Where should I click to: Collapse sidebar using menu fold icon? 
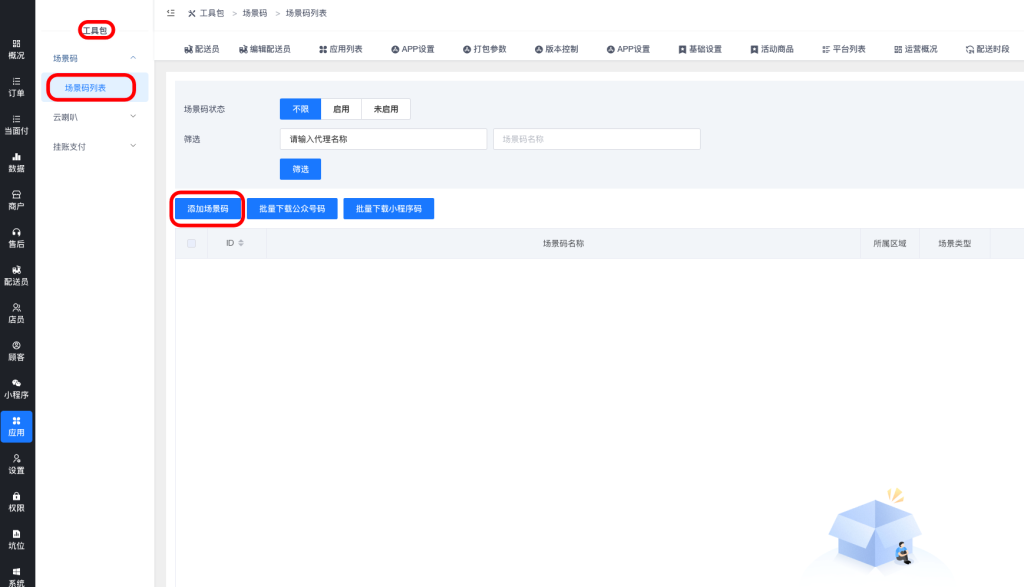tap(171, 13)
